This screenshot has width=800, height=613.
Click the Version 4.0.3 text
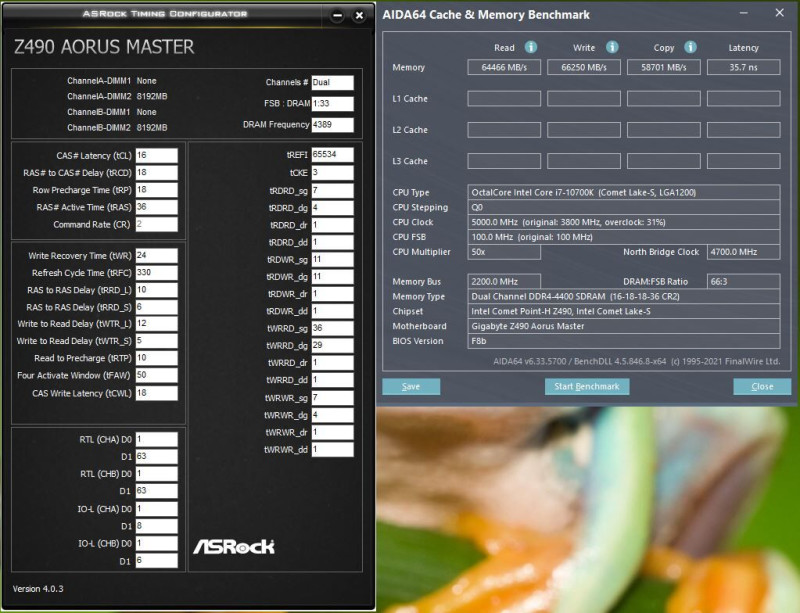point(38,589)
